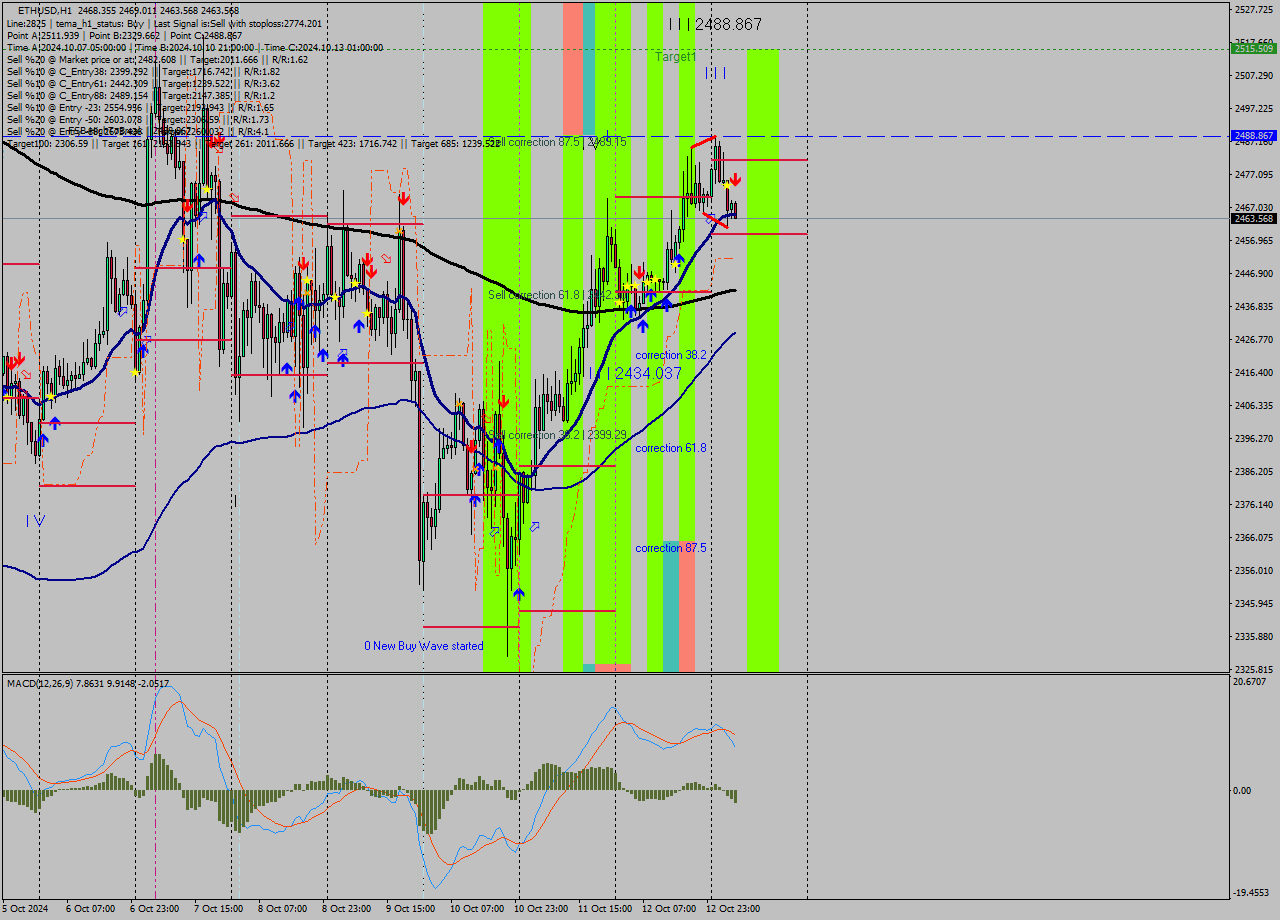Click the 2446.900 price axis value
The height and width of the screenshot is (920, 1280).
[x=1254, y=273]
